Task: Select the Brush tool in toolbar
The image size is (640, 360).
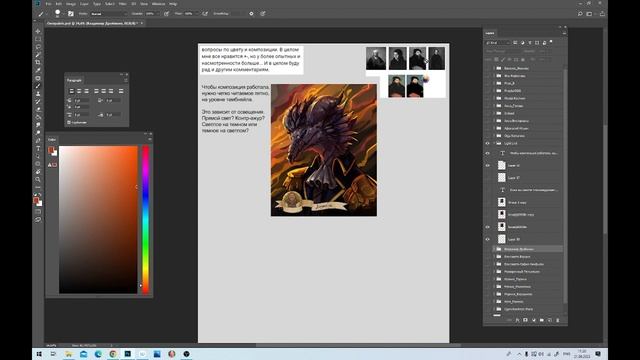Action: pyautogui.click(x=38, y=86)
